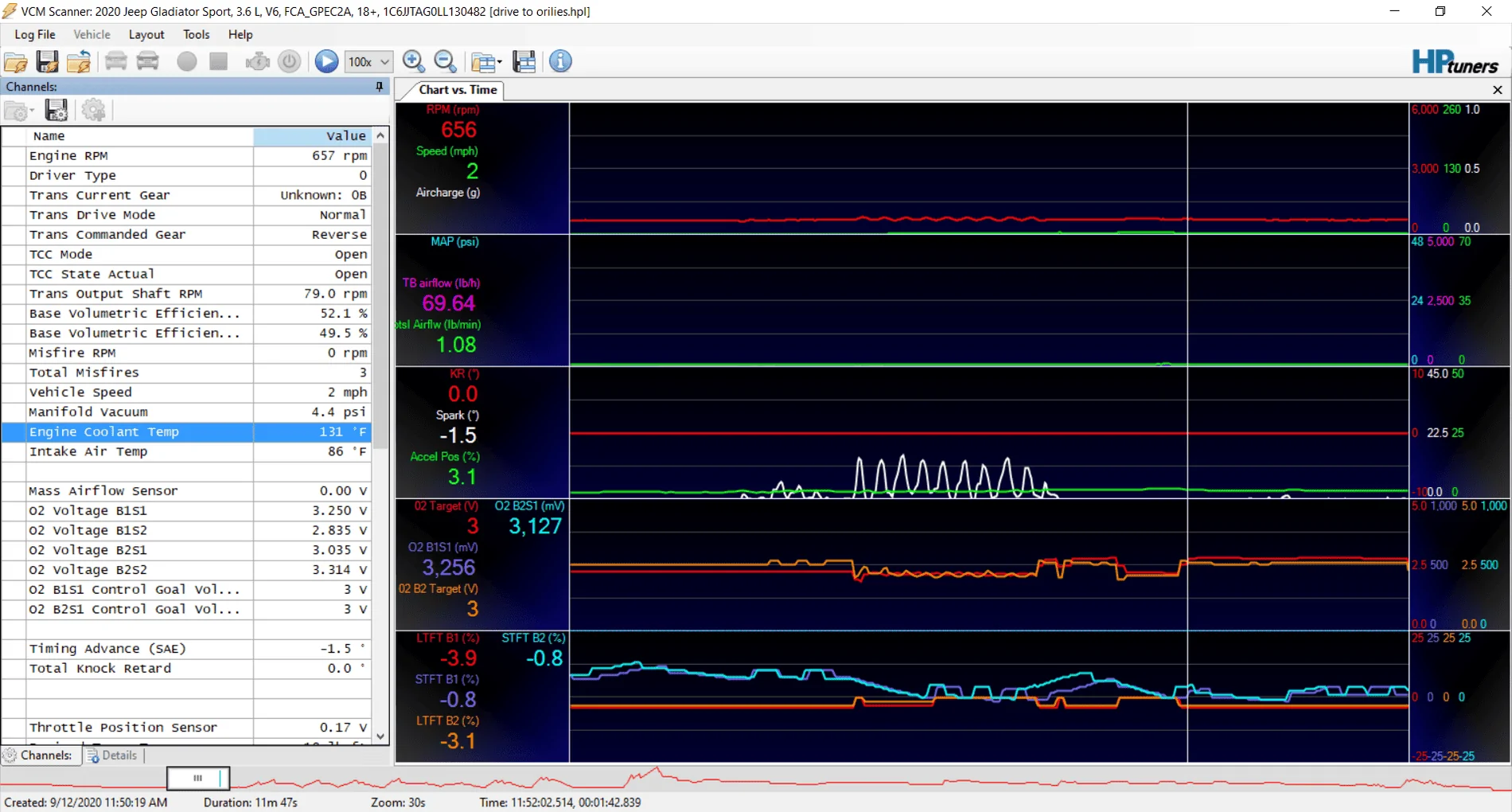1512x812 pixels.
Task: Click the timeline position slider handle
Action: point(198,778)
